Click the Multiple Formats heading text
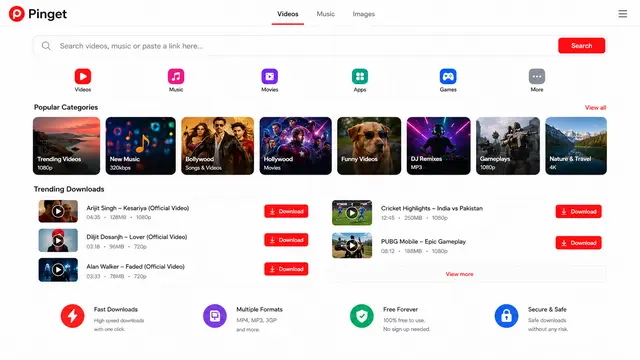The image size is (640, 360). click(260, 309)
